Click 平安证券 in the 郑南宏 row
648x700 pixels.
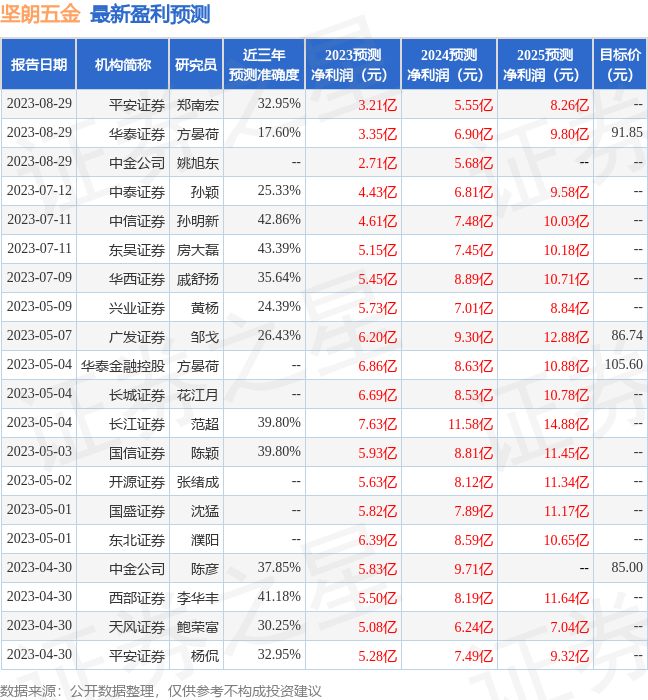(x=137, y=105)
